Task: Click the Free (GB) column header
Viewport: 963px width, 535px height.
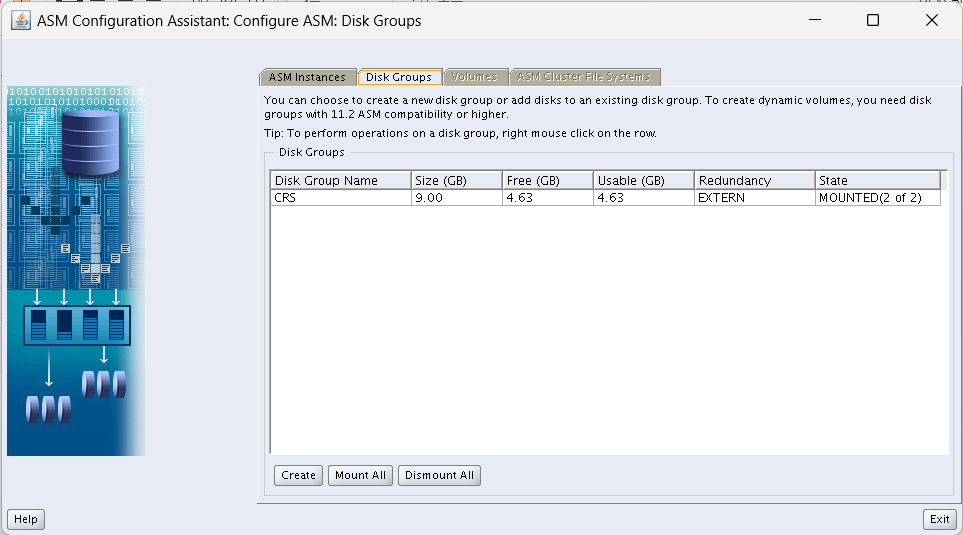Action: click(x=548, y=180)
